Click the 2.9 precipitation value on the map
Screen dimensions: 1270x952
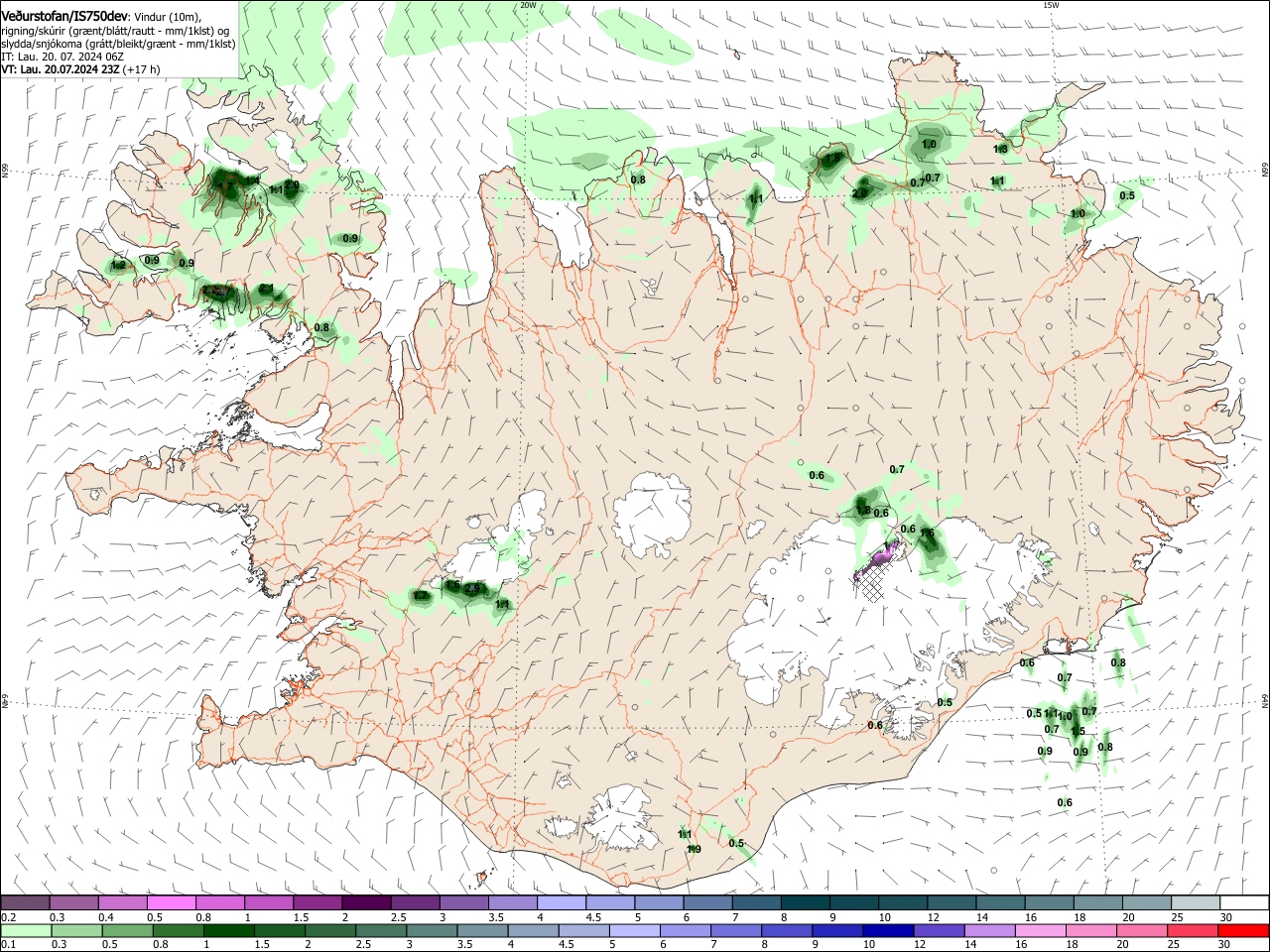[473, 588]
